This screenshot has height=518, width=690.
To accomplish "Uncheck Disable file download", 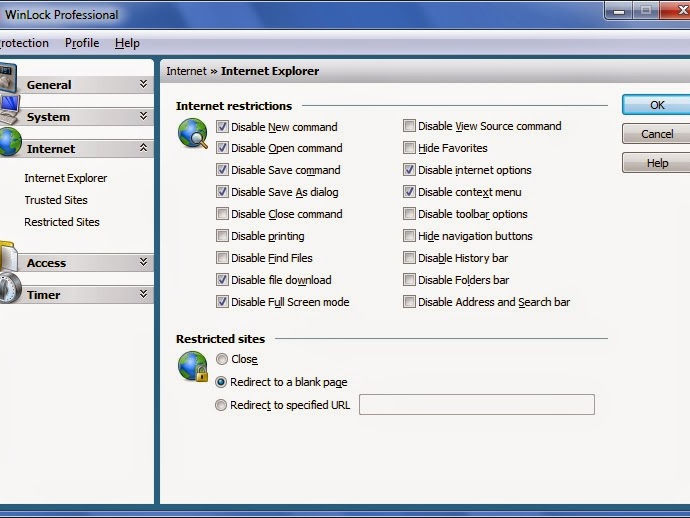I will point(222,280).
